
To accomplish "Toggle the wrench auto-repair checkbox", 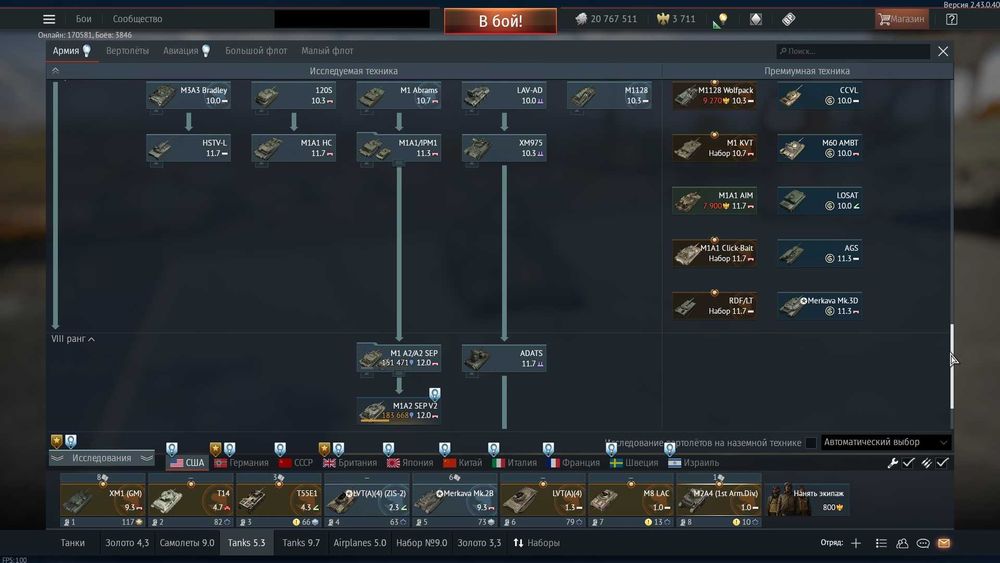I will (x=909, y=463).
